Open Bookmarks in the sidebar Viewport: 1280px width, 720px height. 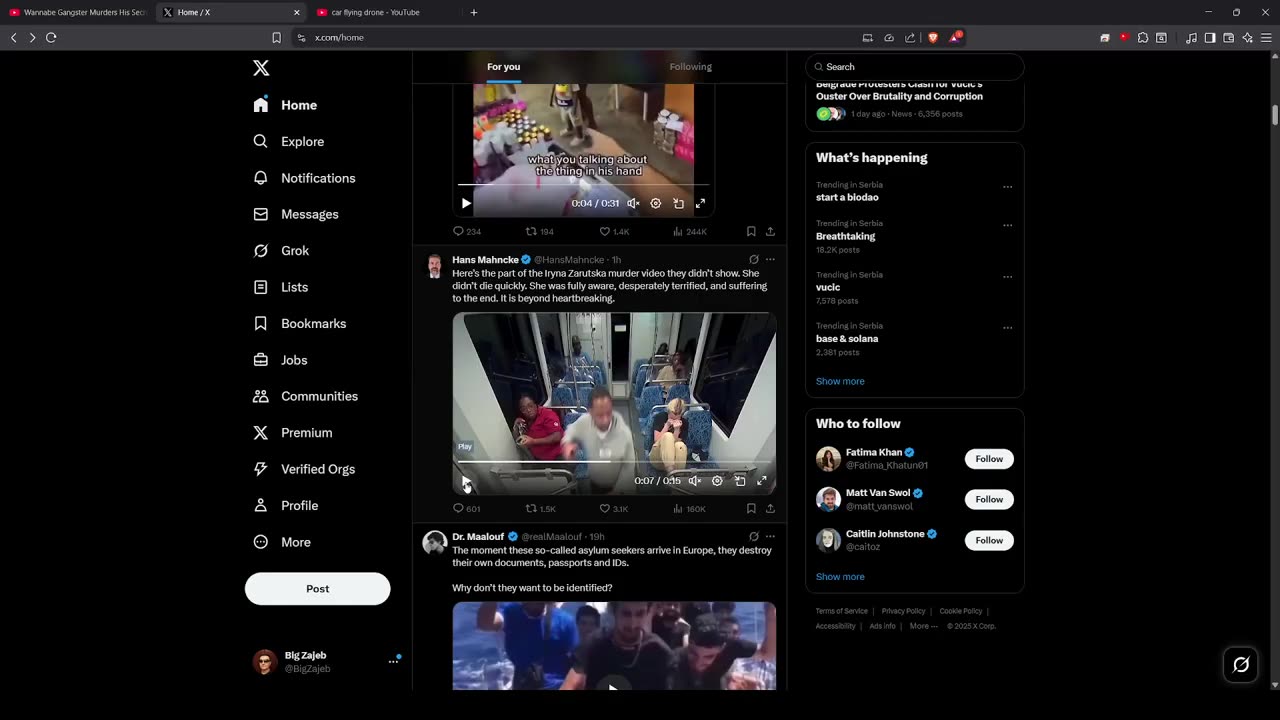(299, 323)
